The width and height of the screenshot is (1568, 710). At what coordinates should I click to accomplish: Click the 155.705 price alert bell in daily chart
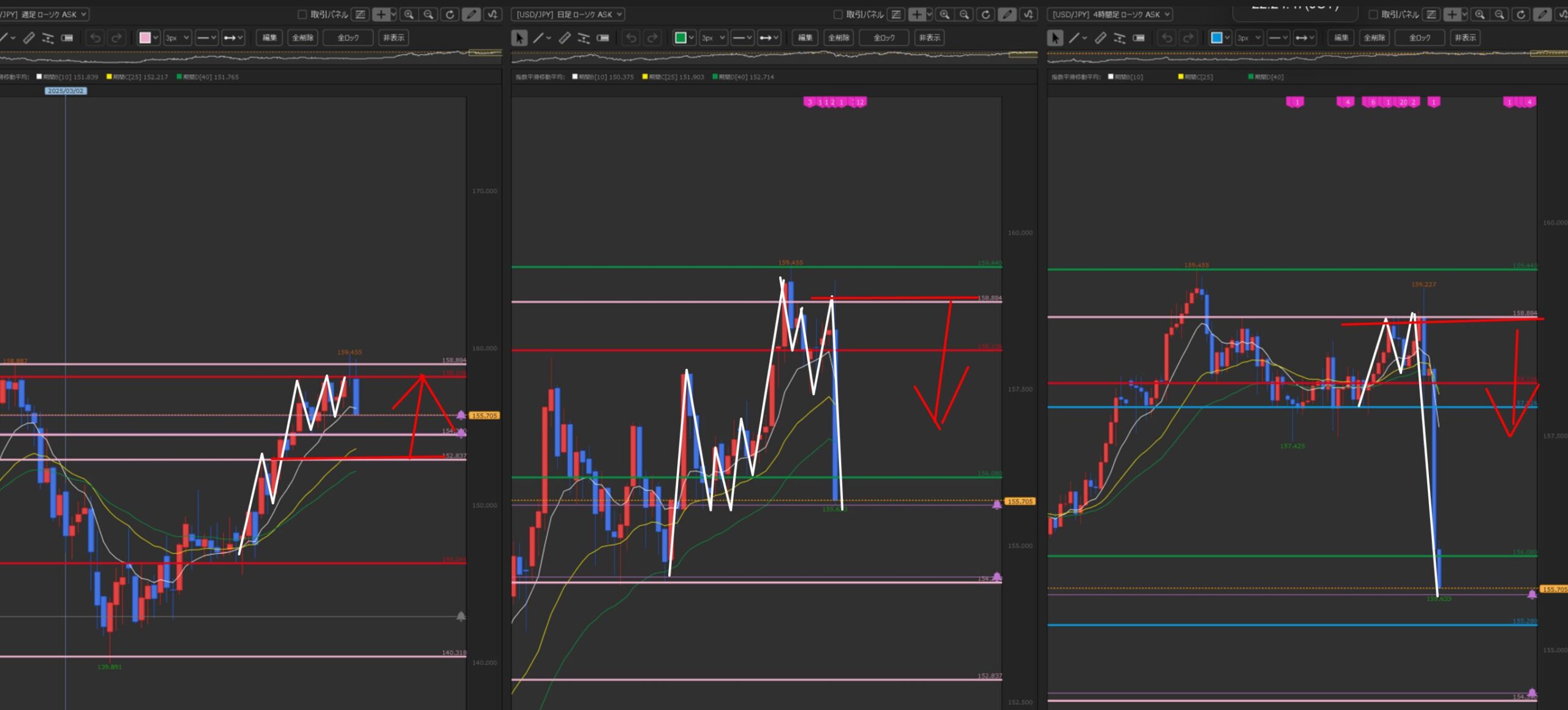click(997, 504)
